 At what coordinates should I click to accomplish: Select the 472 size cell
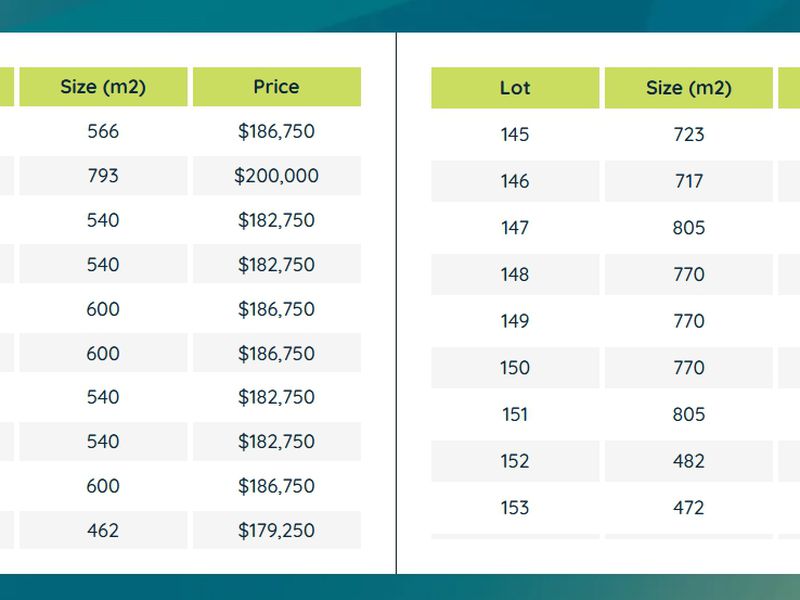pos(688,508)
